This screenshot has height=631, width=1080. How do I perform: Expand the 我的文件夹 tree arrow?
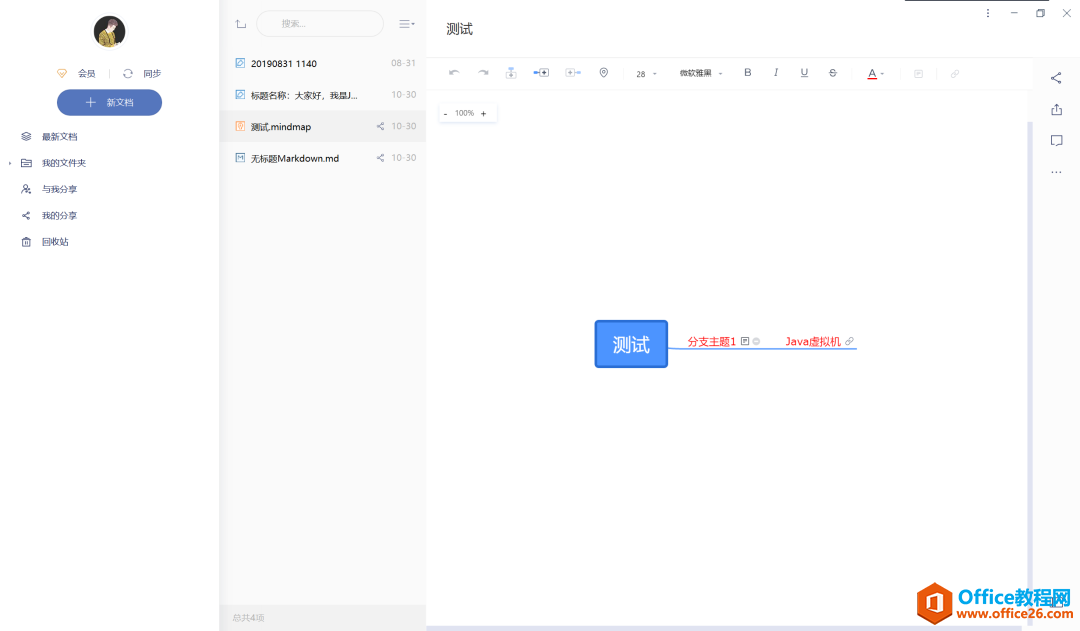(x=10, y=163)
